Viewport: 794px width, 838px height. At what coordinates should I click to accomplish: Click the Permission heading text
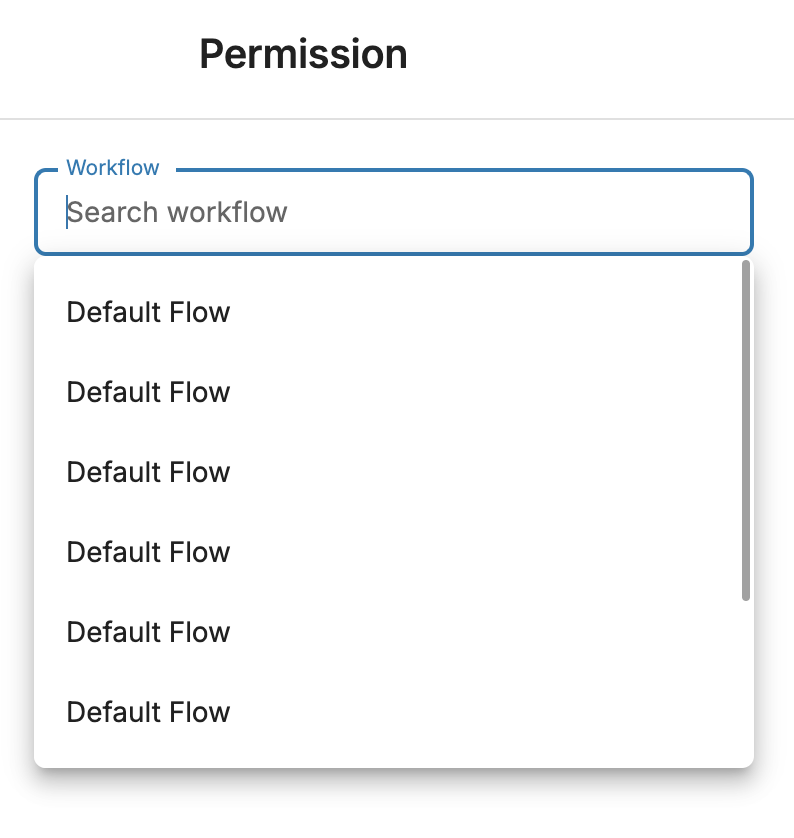[303, 54]
